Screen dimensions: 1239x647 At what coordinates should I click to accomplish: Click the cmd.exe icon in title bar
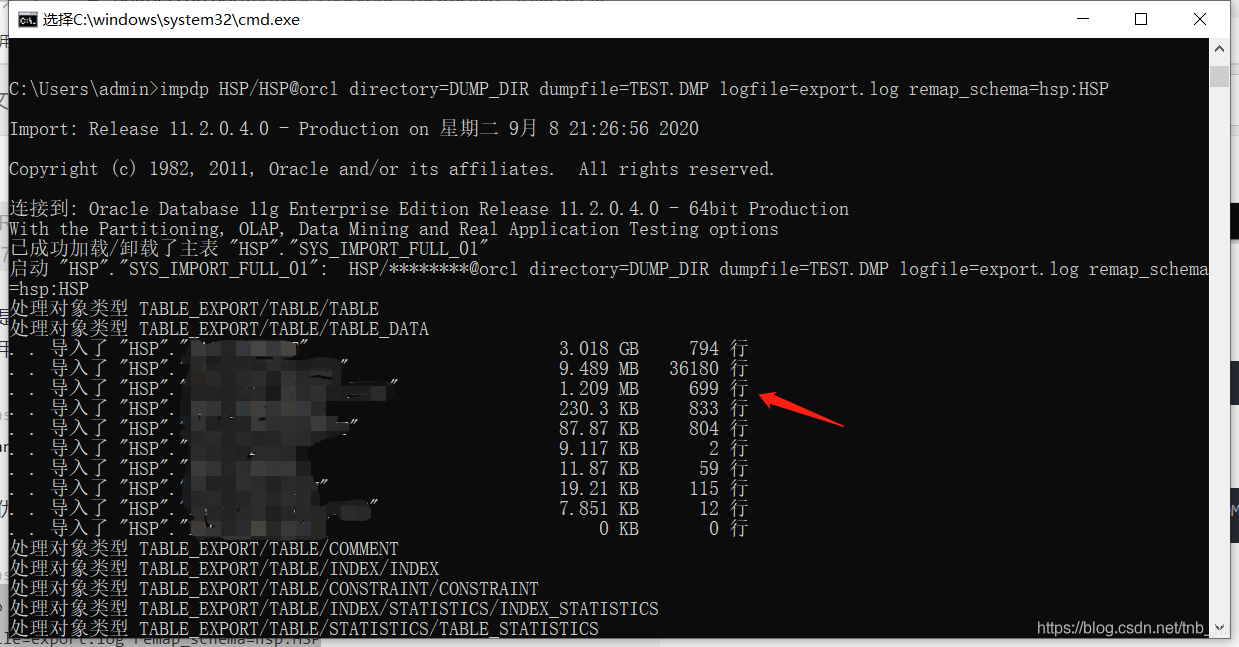pos(28,19)
